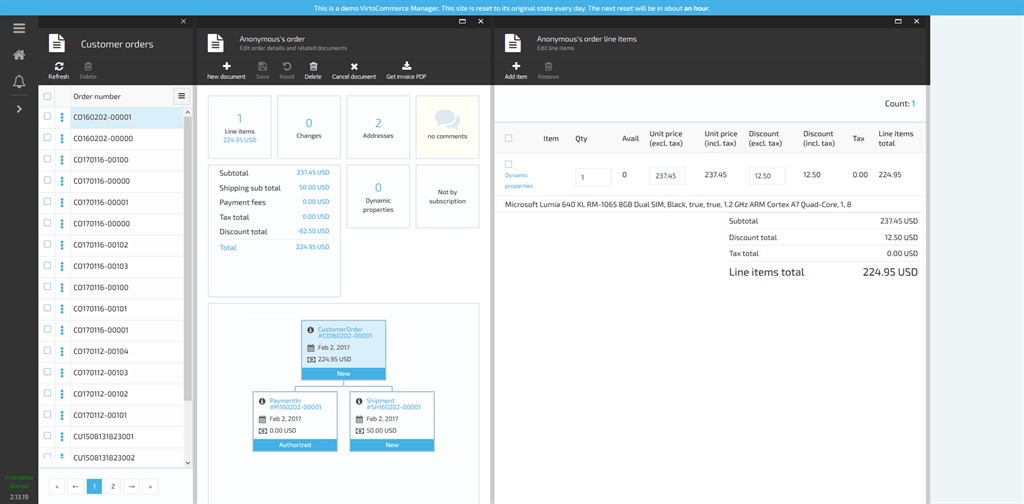1024x504 pixels.
Task: Click Cancel document button
Action: 354,71
